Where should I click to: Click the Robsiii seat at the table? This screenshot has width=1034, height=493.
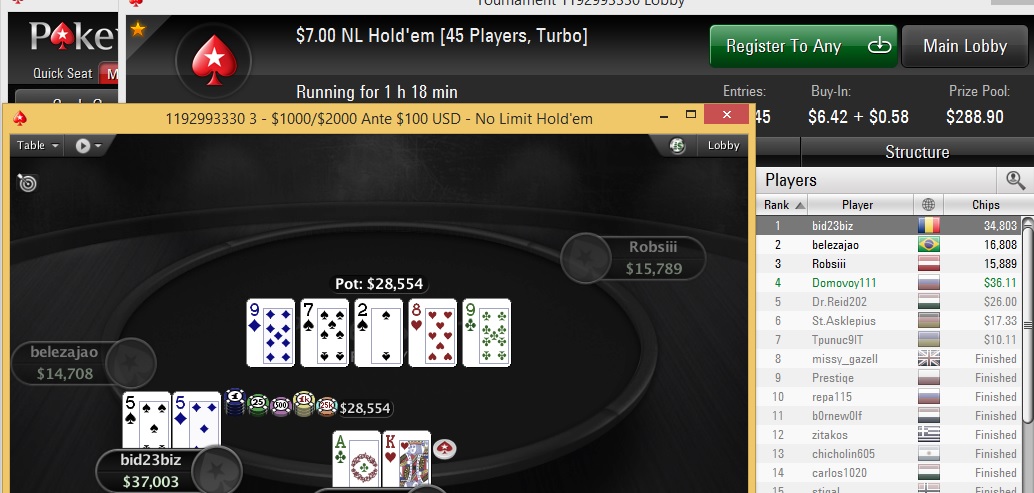(633, 258)
